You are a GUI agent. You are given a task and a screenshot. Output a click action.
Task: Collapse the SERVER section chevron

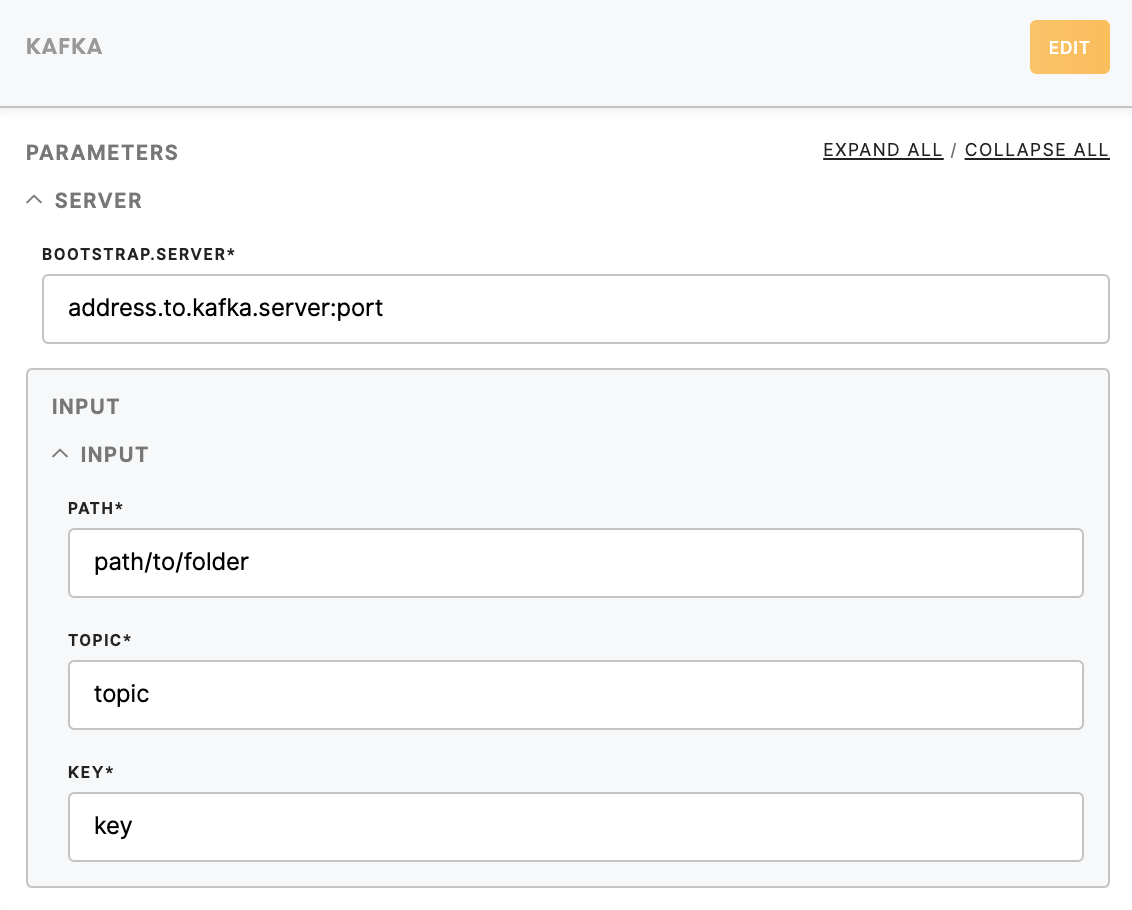point(34,200)
